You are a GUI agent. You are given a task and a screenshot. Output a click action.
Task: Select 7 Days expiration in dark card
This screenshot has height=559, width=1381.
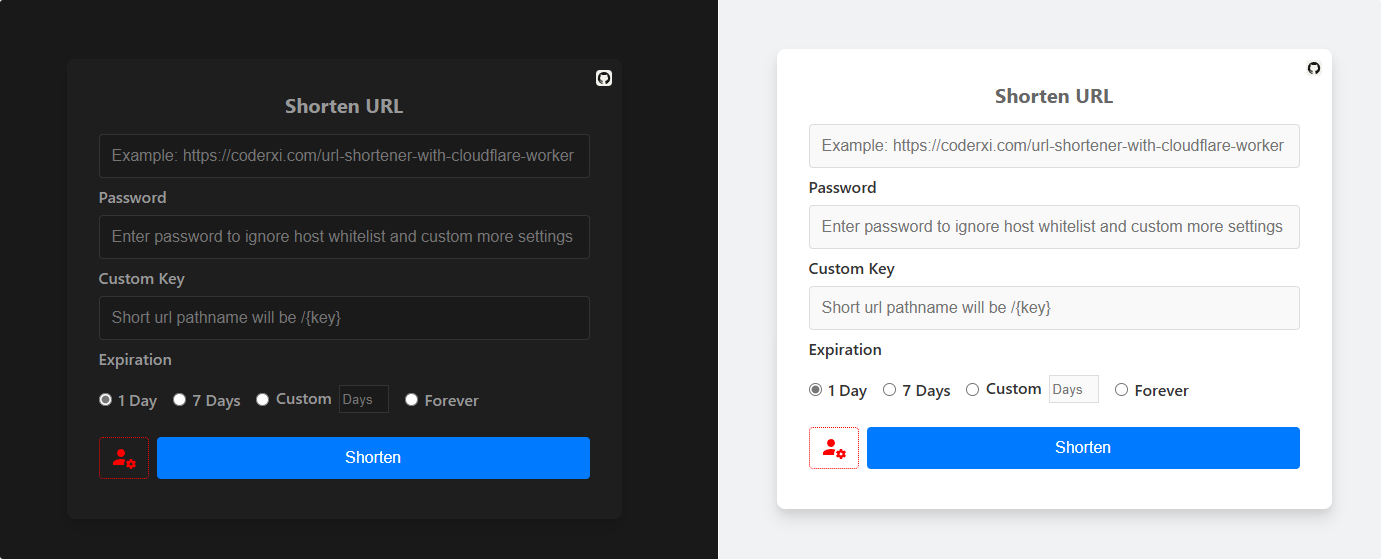[180, 400]
